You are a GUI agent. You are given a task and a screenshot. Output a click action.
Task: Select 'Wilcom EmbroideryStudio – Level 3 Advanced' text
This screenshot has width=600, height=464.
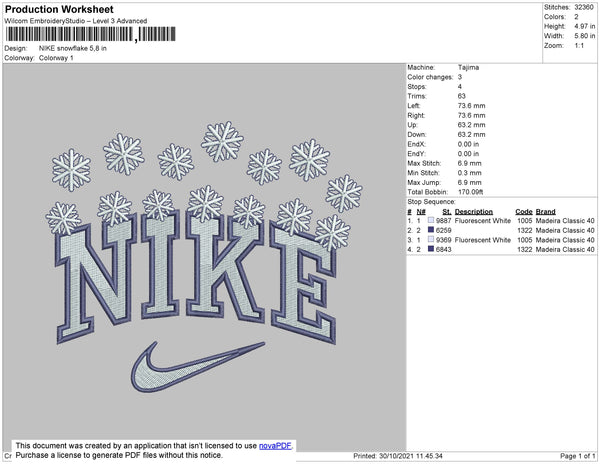[x=76, y=21]
